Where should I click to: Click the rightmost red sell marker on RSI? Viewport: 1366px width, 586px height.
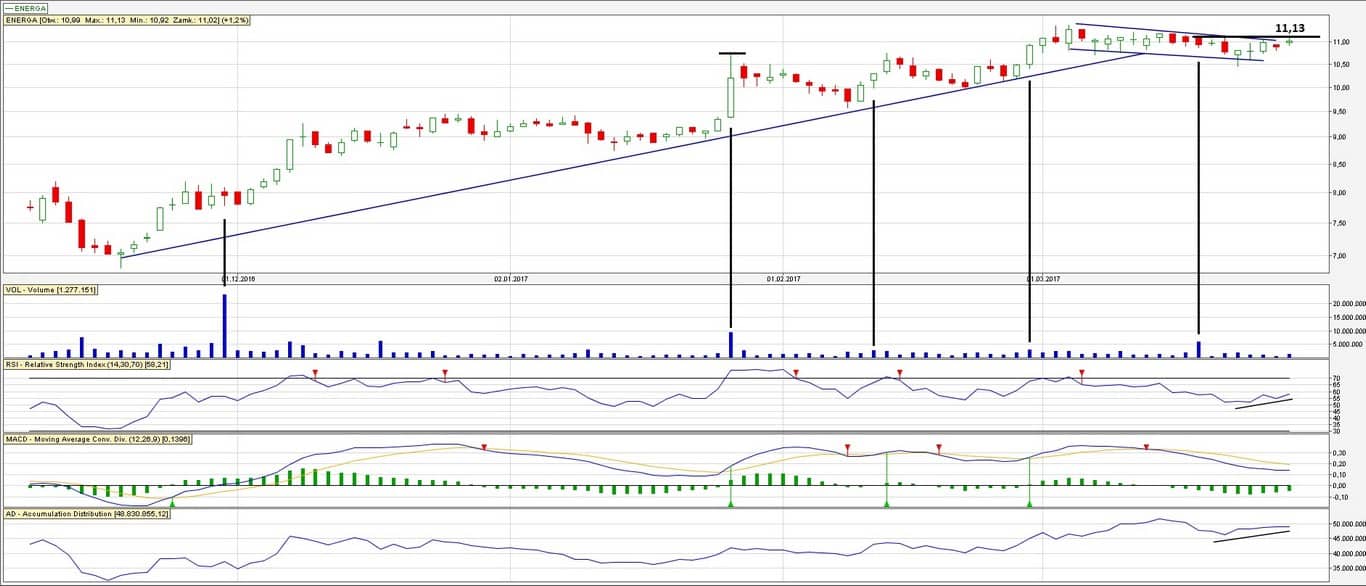coord(1082,373)
